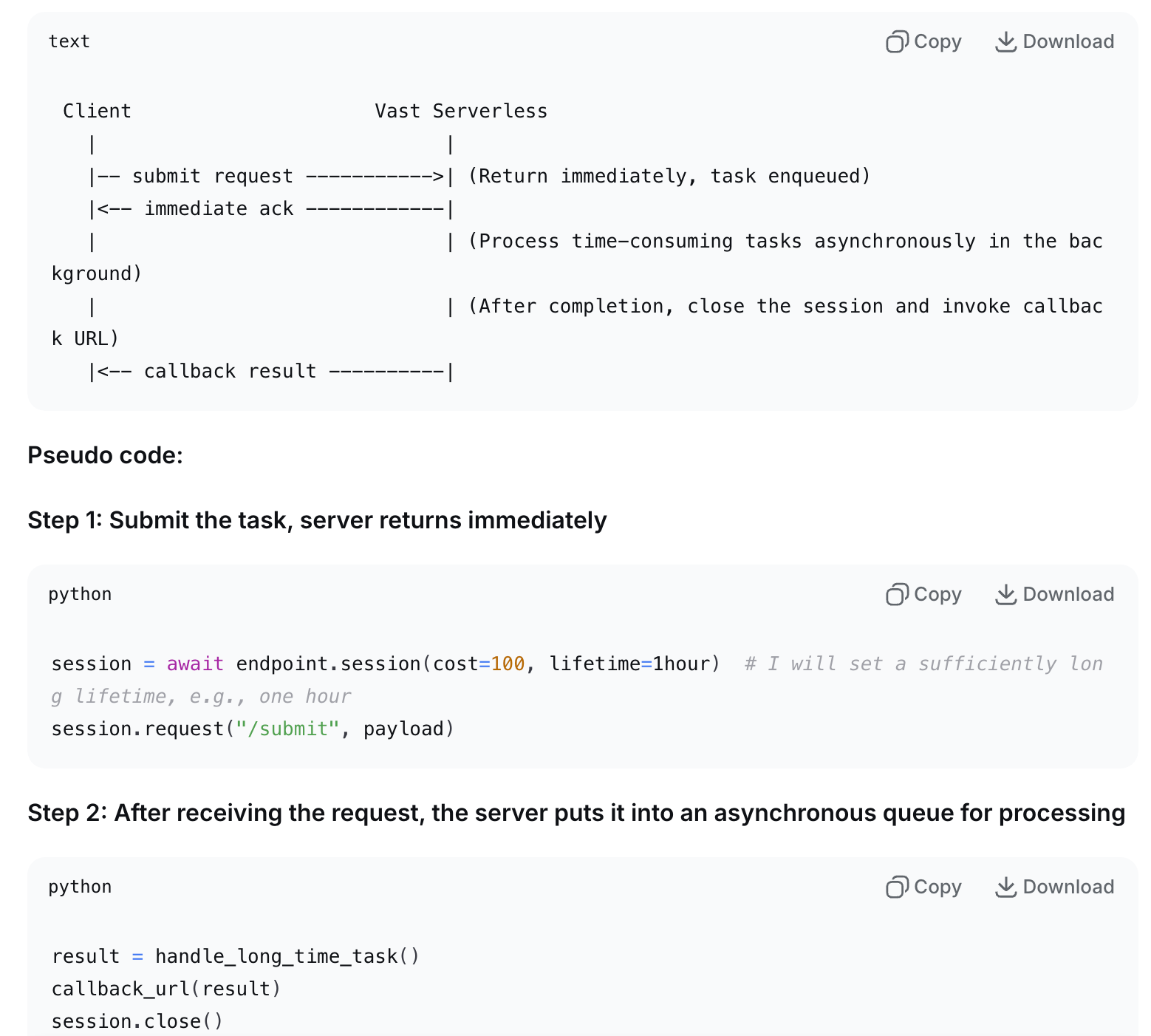Click the "text" language label
Image resolution: width=1151 pixels, height=1036 pixels.
coord(69,41)
